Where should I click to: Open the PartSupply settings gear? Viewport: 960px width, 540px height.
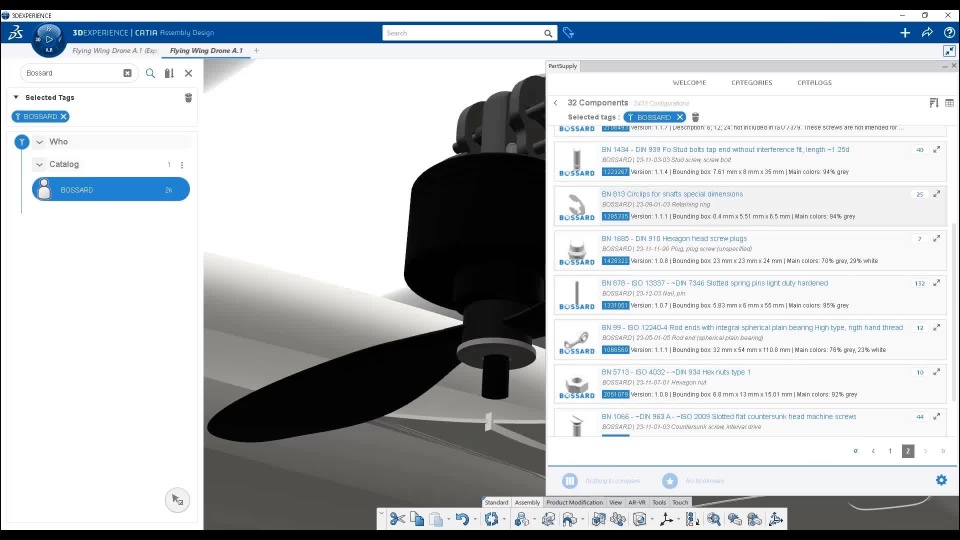click(941, 480)
